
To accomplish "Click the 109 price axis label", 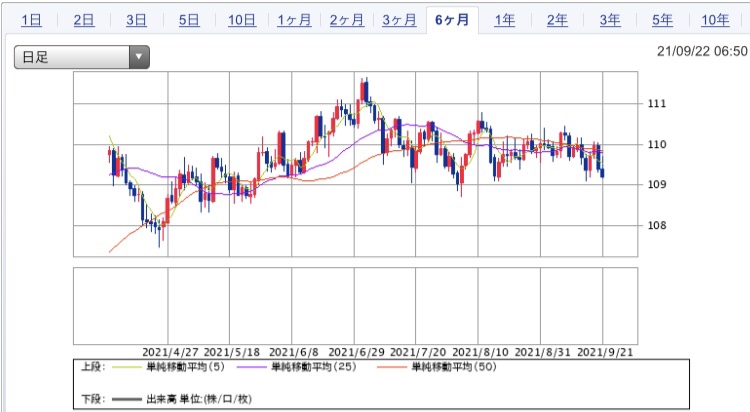I will [656, 184].
